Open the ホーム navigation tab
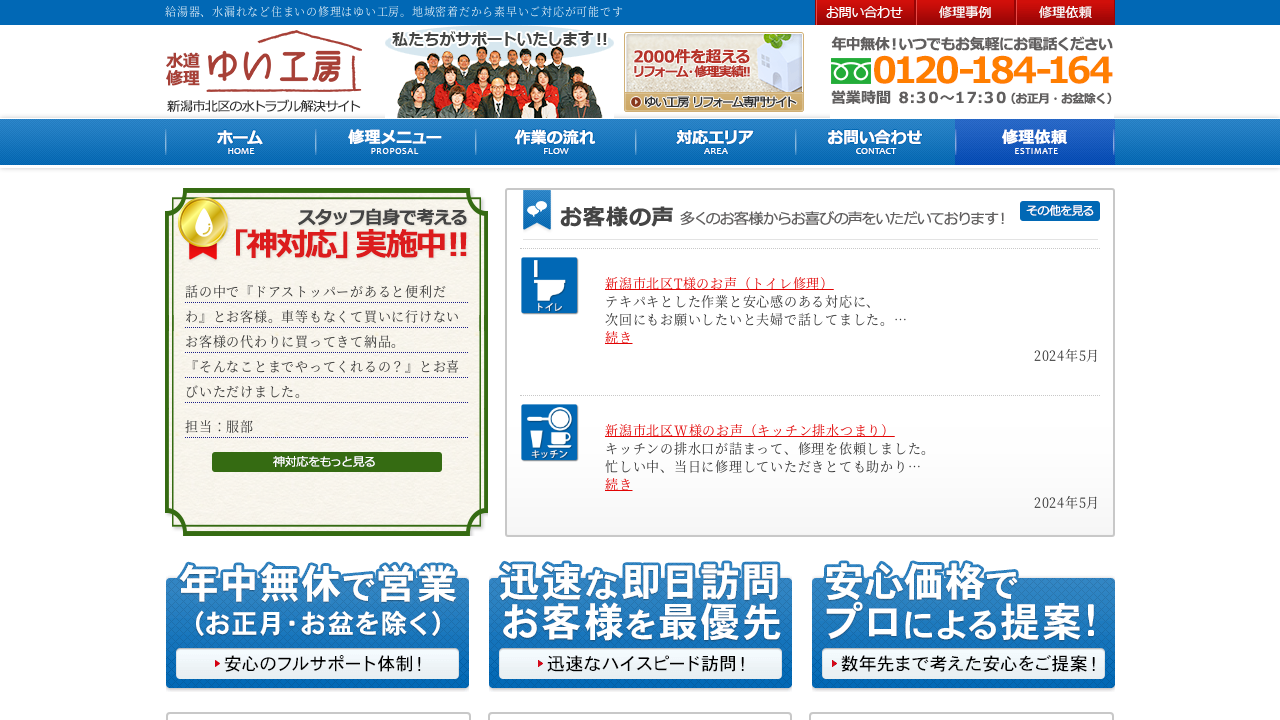Viewport: 1280px width, 720px height. tap(240, 142)
